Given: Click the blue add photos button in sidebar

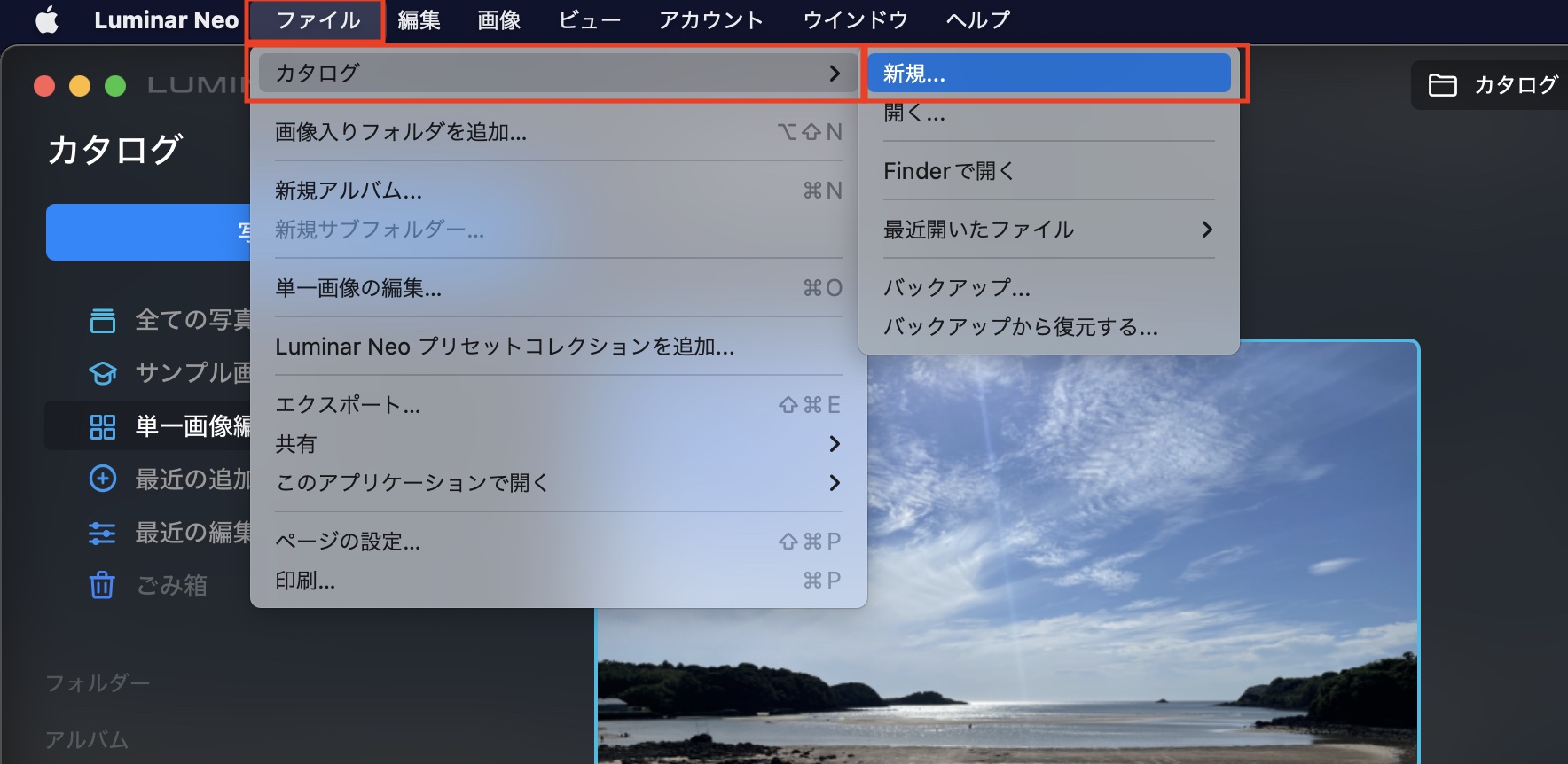Looking at the screenshot, I should click(148, 232).
